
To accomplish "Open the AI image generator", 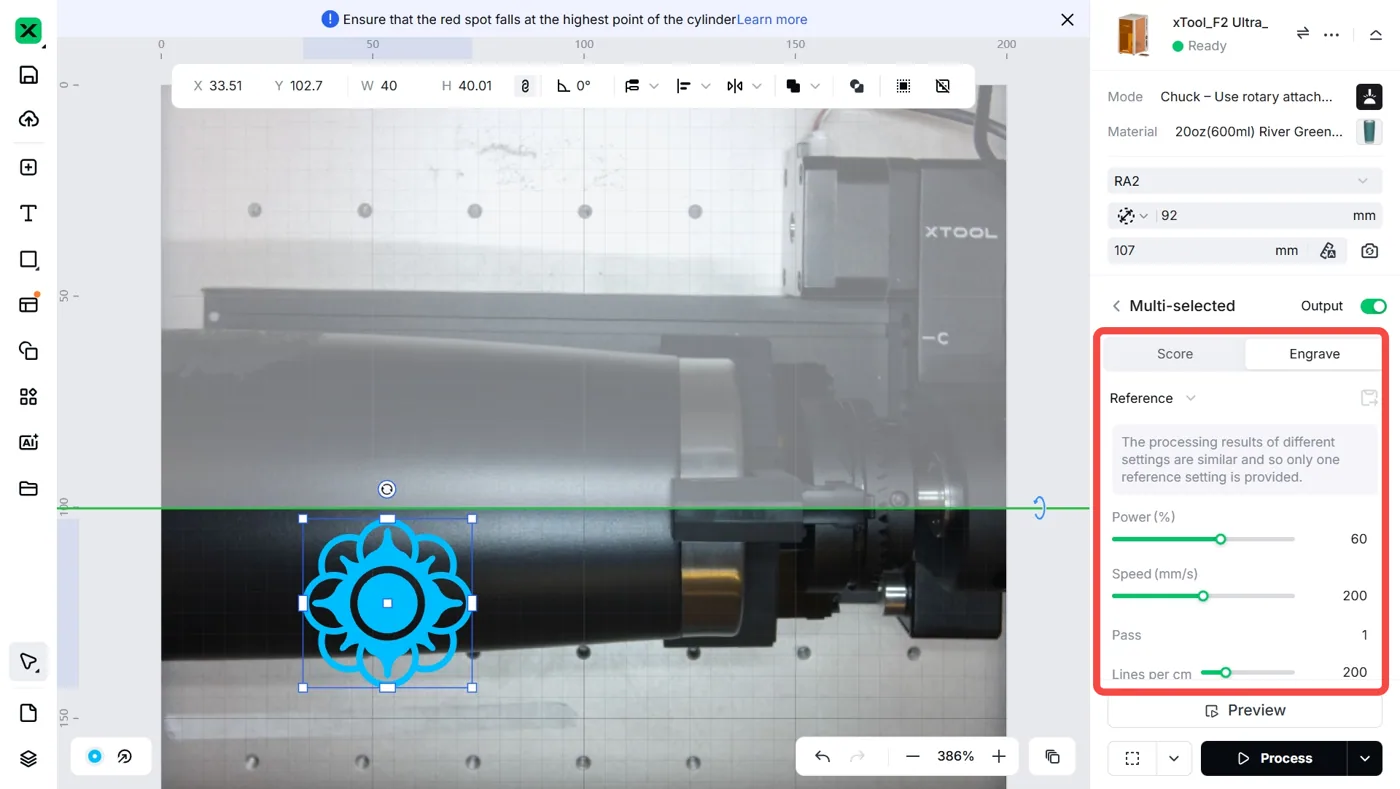I will (x=28, y=442).
